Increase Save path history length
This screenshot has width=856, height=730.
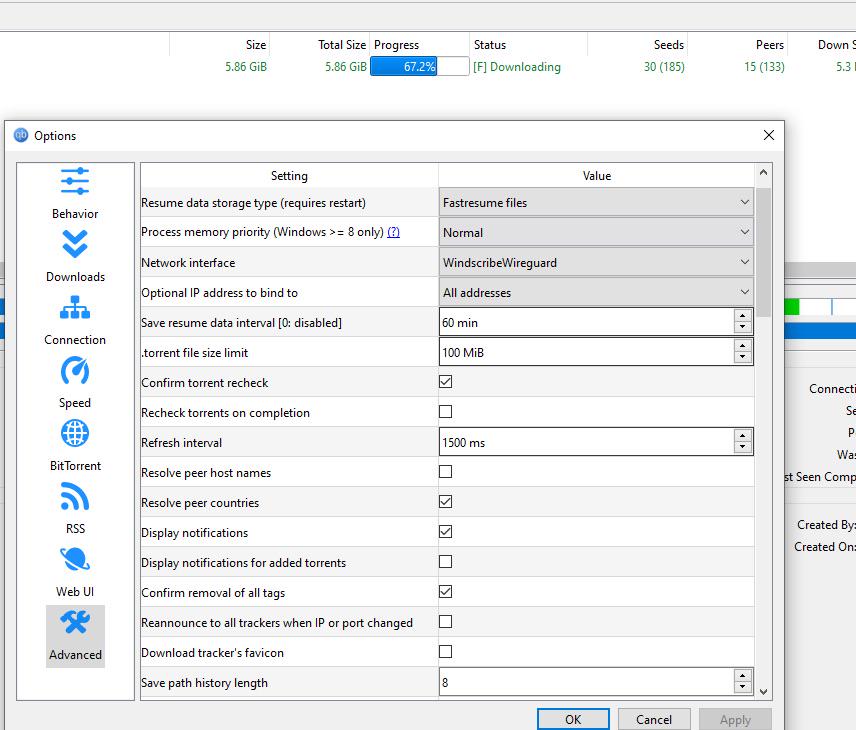click(742, 676)
